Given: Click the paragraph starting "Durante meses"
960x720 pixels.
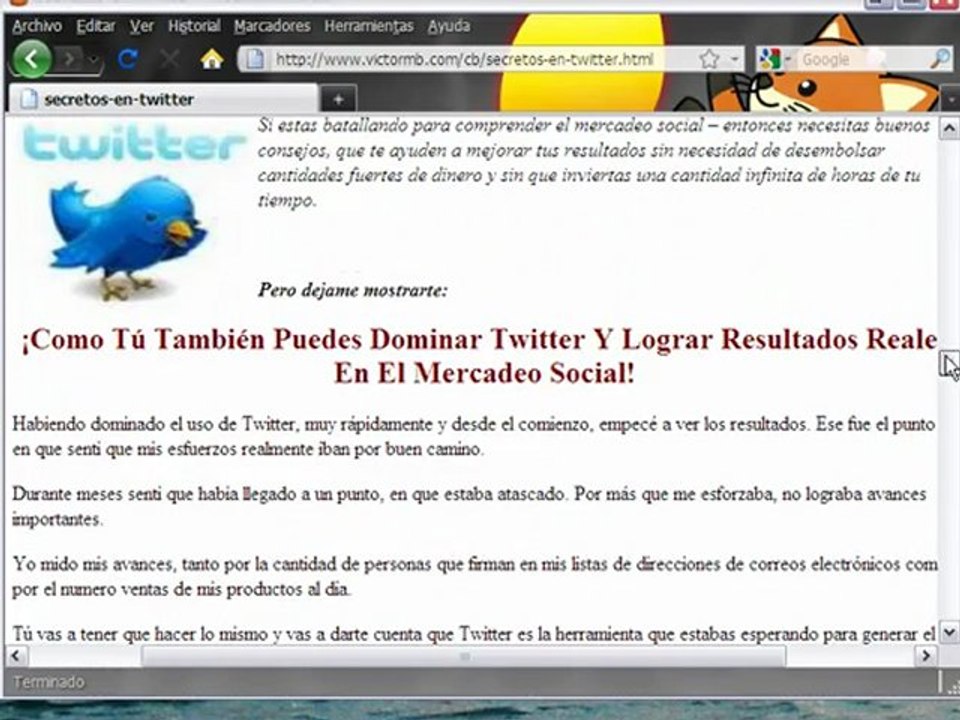Looking at the screenshot, I should pos(469,506).
